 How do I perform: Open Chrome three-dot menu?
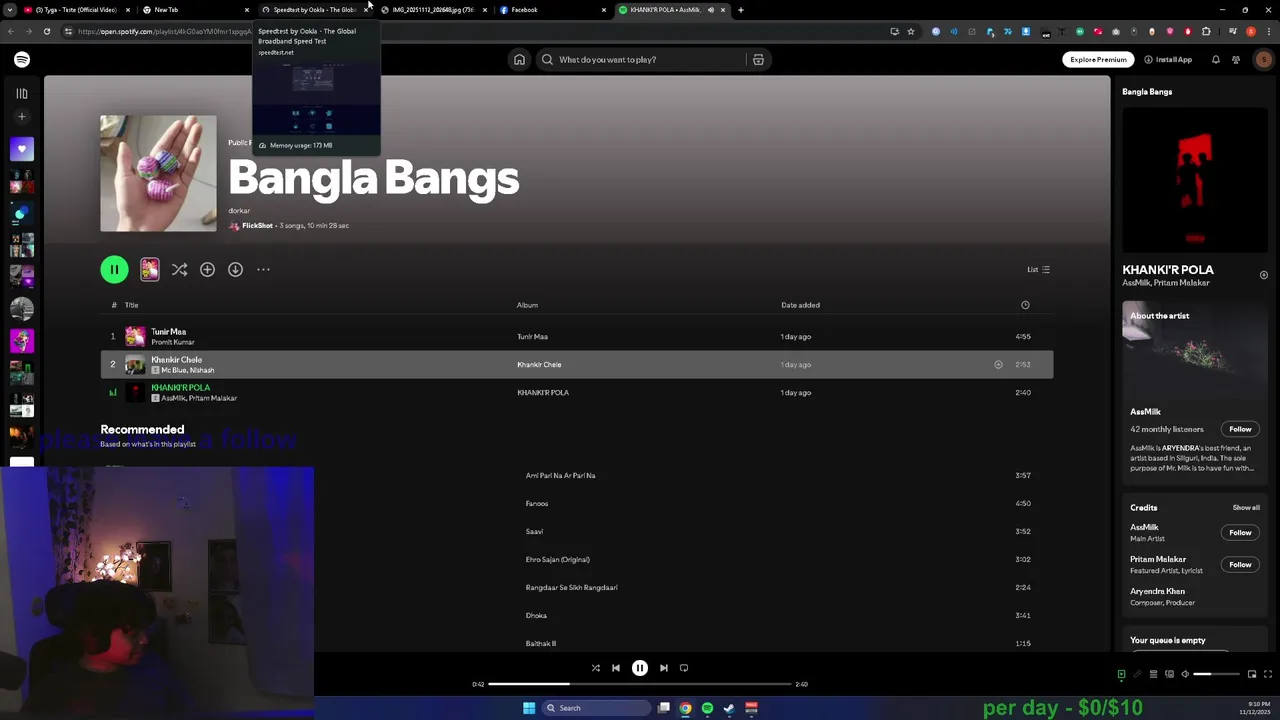tap(1268, 31)
